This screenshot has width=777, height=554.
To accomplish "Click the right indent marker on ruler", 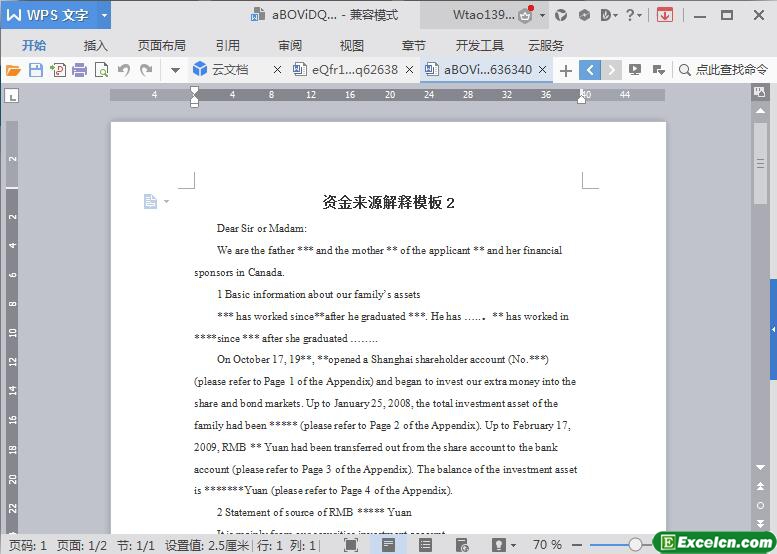I will [581, 99].
